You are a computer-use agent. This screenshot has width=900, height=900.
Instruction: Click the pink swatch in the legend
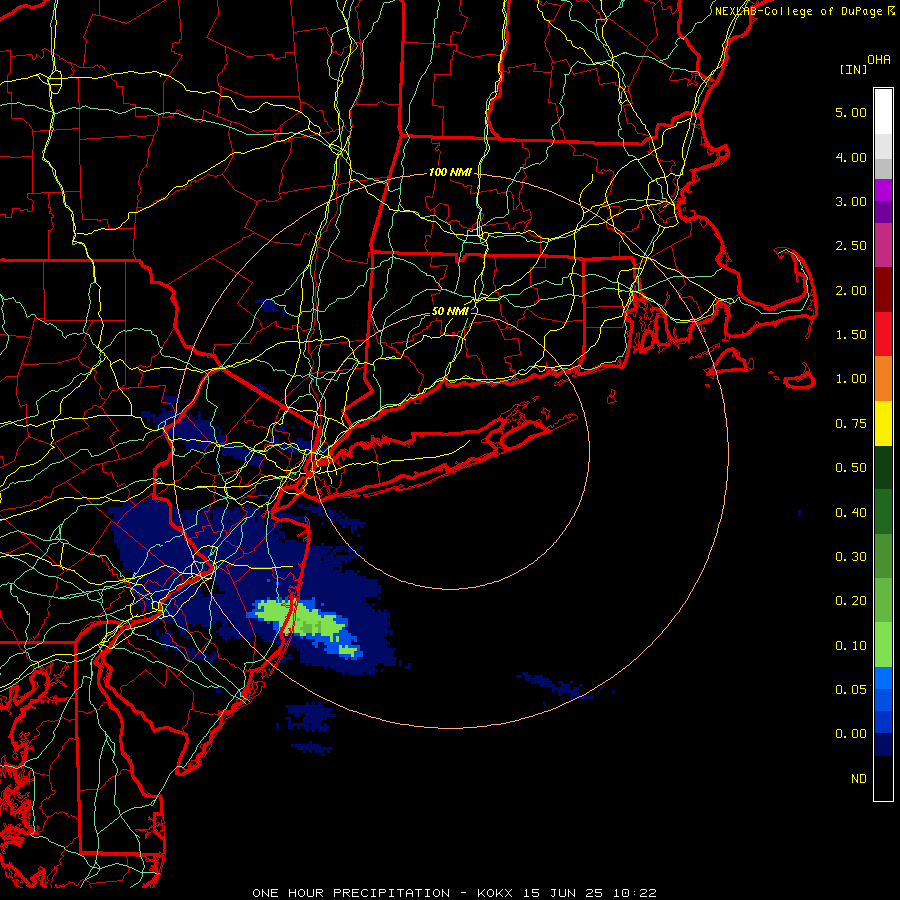pyautogui.click(x=883, y=245)
